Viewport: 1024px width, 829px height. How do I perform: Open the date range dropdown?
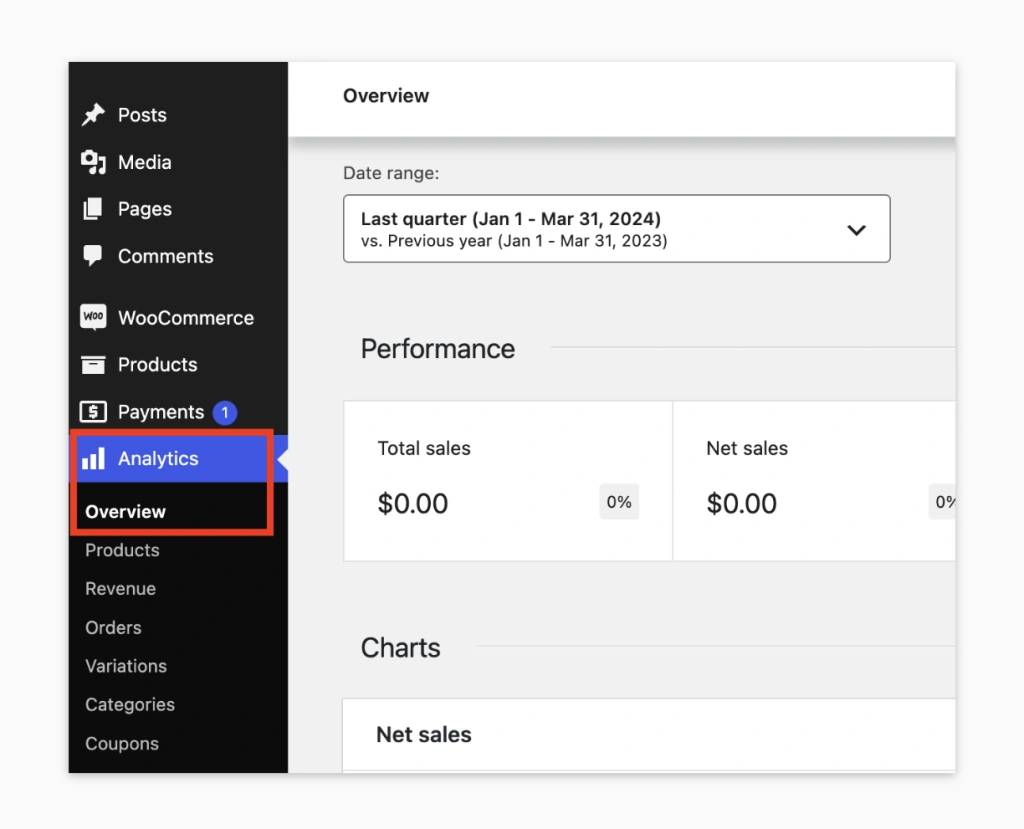point(616,229)
